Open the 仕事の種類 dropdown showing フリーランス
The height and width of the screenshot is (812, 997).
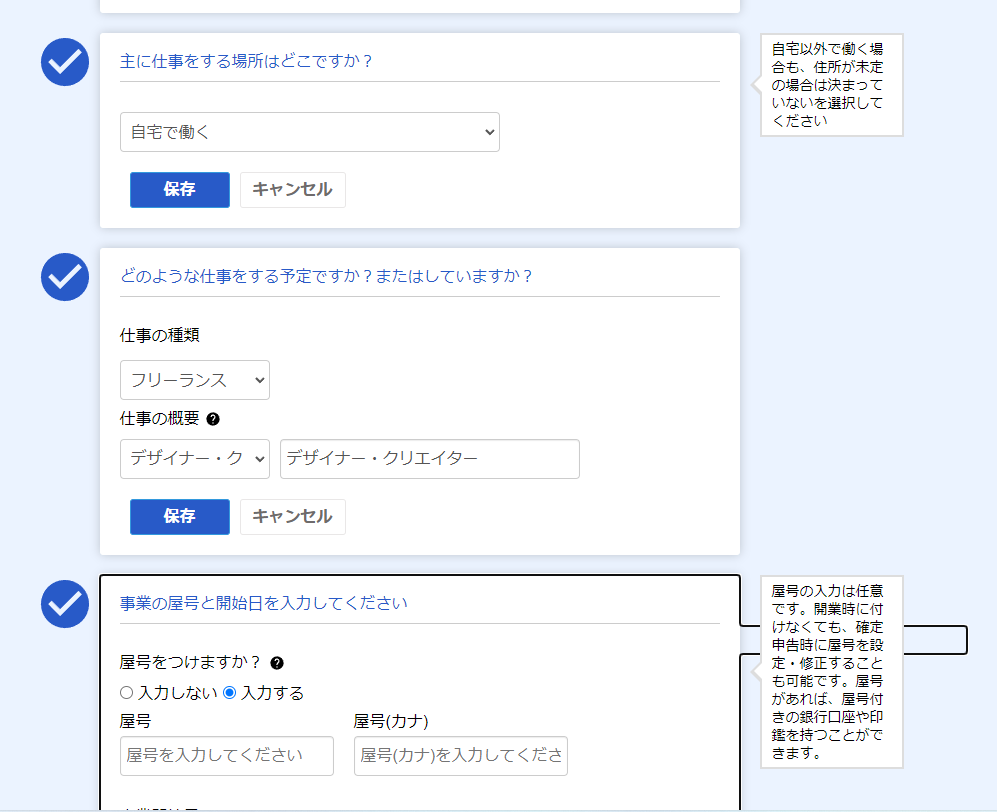(x=194, y=380)
